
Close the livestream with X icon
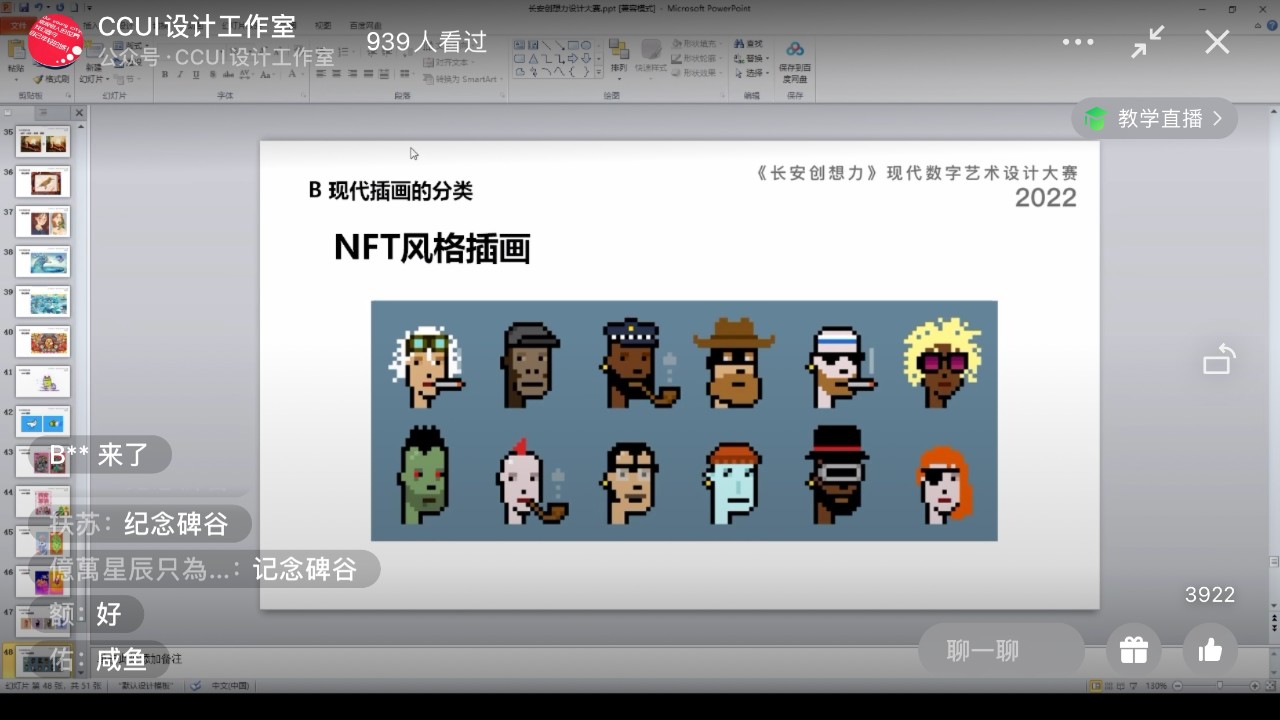point(1217,42)
